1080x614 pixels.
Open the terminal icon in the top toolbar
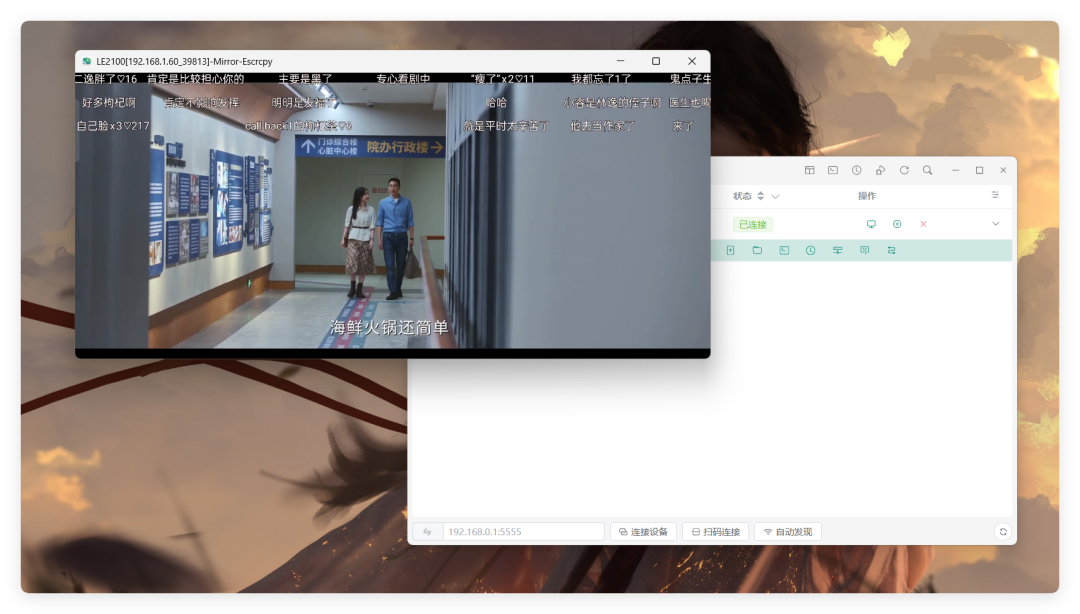coord(833,170)
